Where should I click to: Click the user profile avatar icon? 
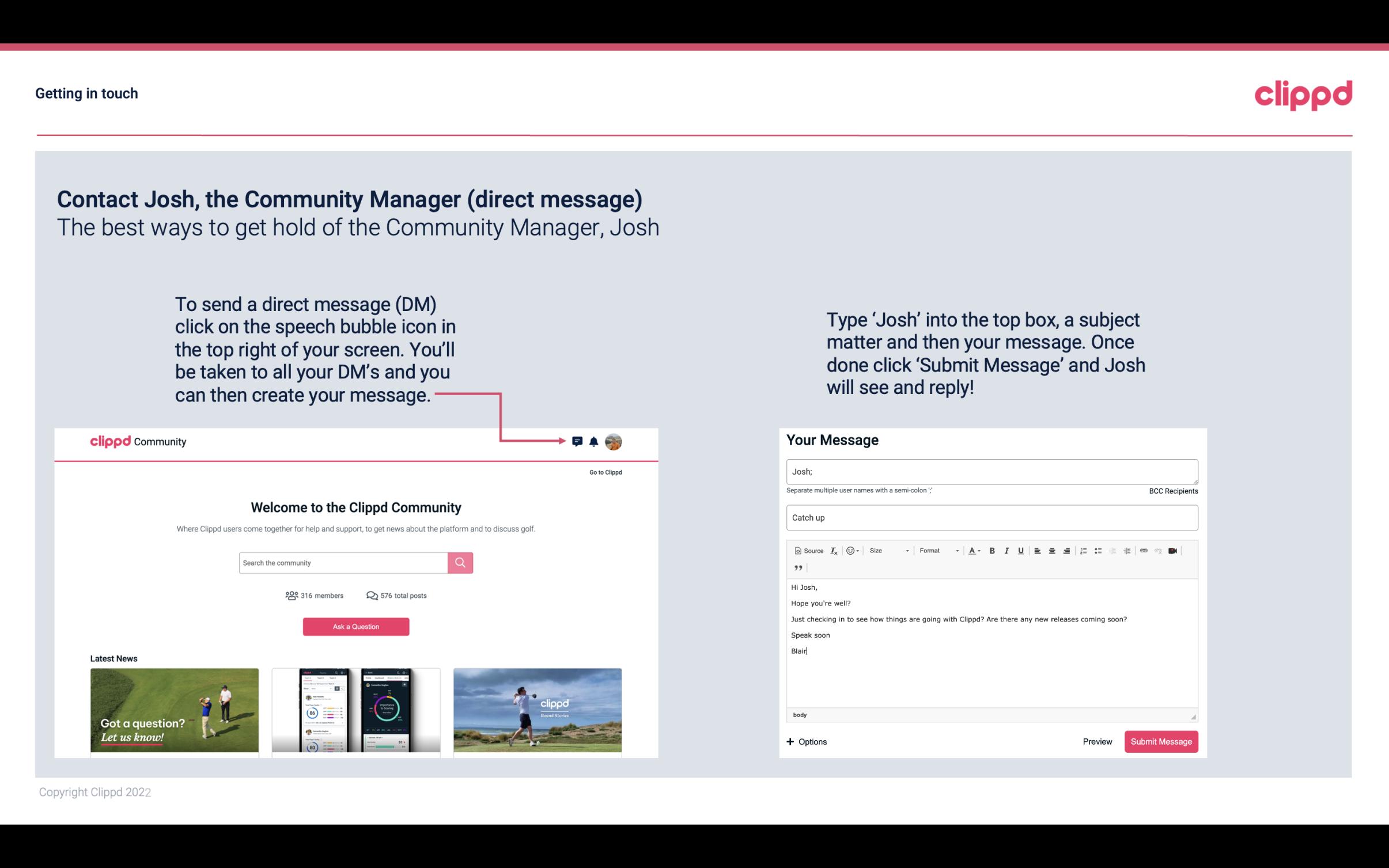pos(615,441)
